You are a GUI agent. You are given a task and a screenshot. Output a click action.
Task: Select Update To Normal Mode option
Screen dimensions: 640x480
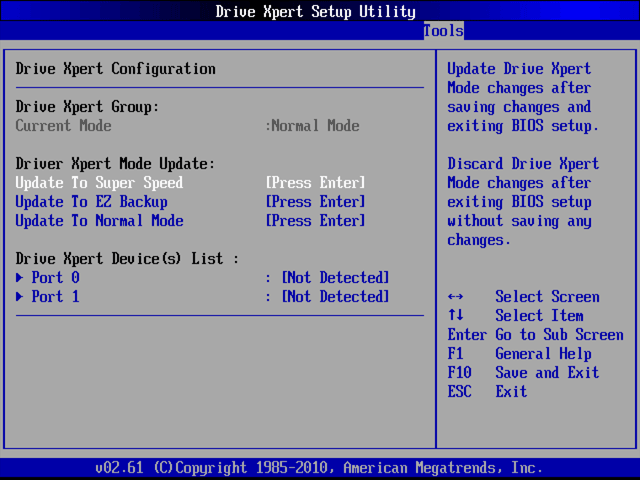click(99, 220)
